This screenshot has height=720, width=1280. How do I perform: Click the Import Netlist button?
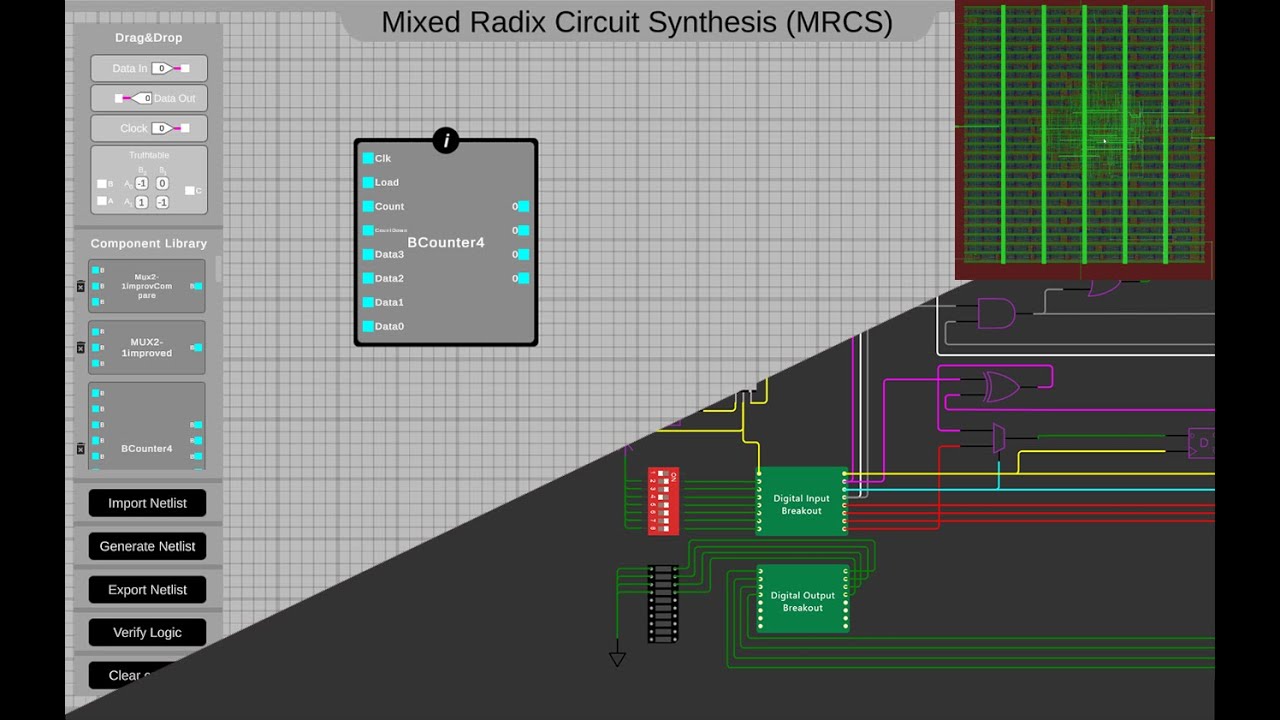coord(147,503)
